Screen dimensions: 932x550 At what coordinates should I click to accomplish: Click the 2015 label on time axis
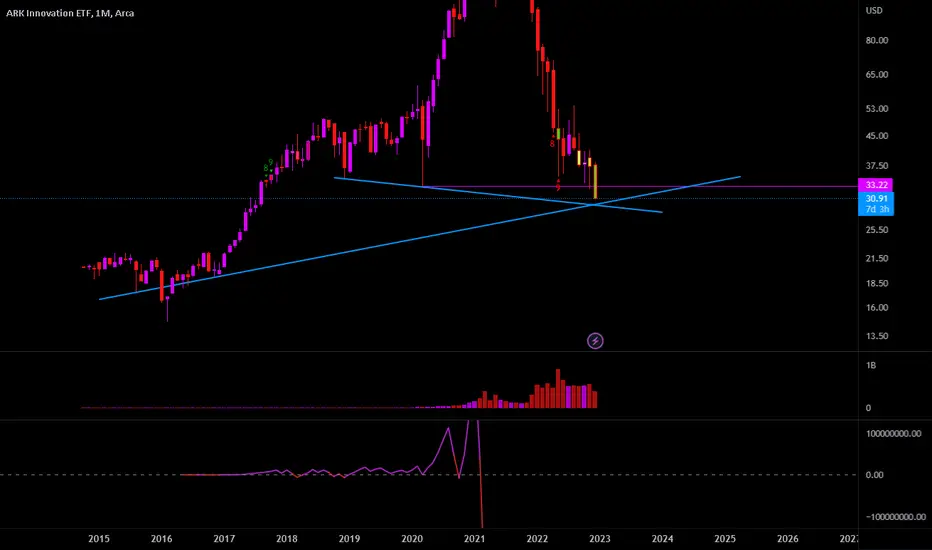pyautogui.click(x=99, y=539)
